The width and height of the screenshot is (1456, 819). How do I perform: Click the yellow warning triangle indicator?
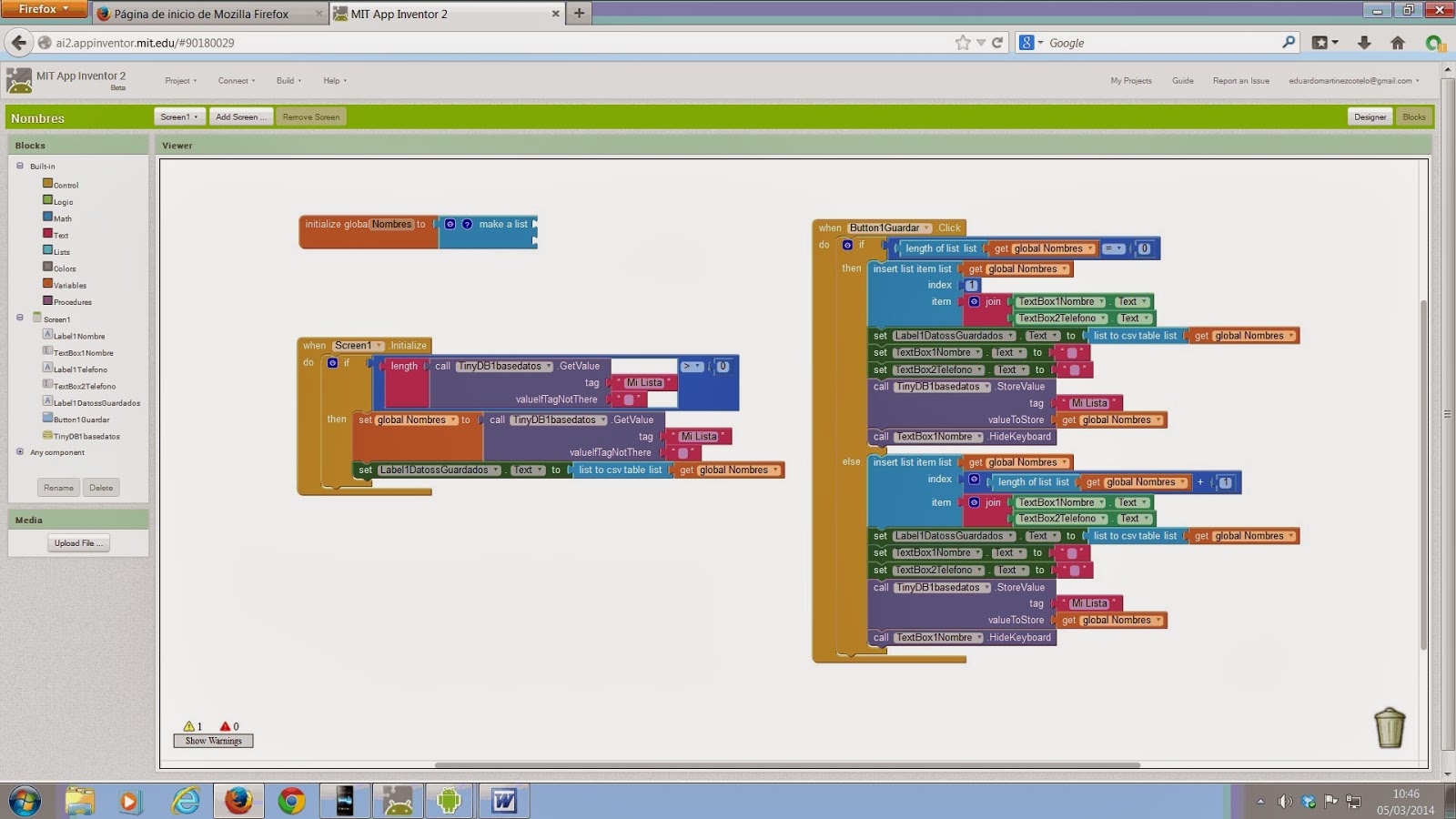(x=190, y=726)
